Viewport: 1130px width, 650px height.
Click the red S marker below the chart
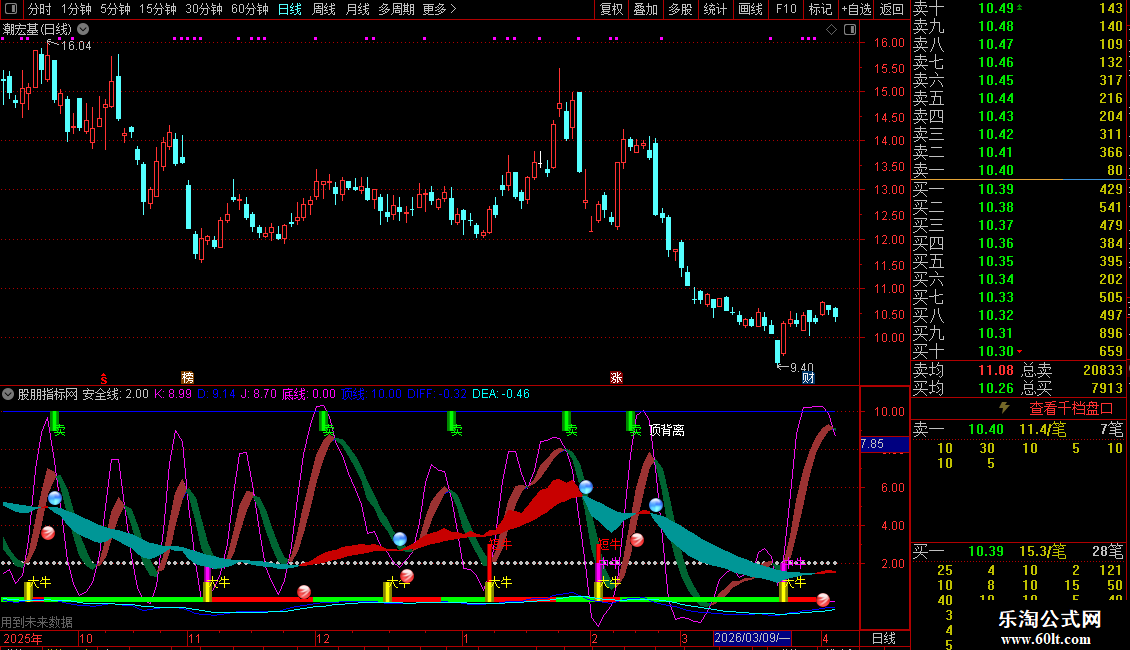(103, 377)
